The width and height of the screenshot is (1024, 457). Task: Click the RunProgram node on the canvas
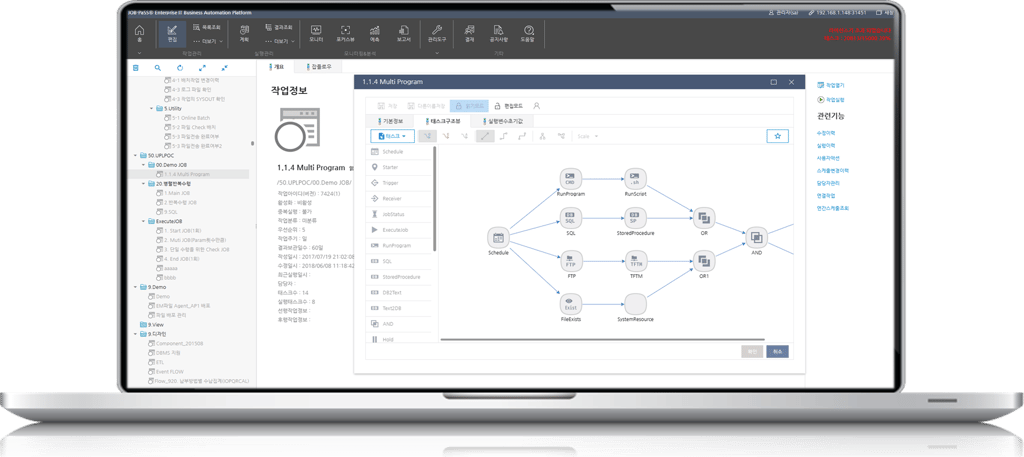pyautogui.click(x=570, y=178)
